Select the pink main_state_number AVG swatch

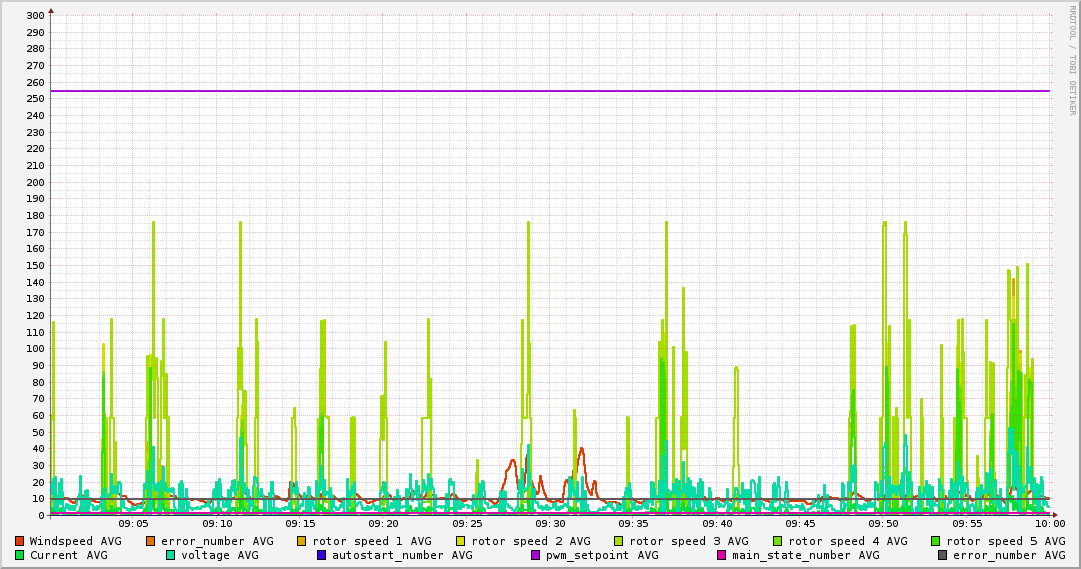click(x=722, y=555)
